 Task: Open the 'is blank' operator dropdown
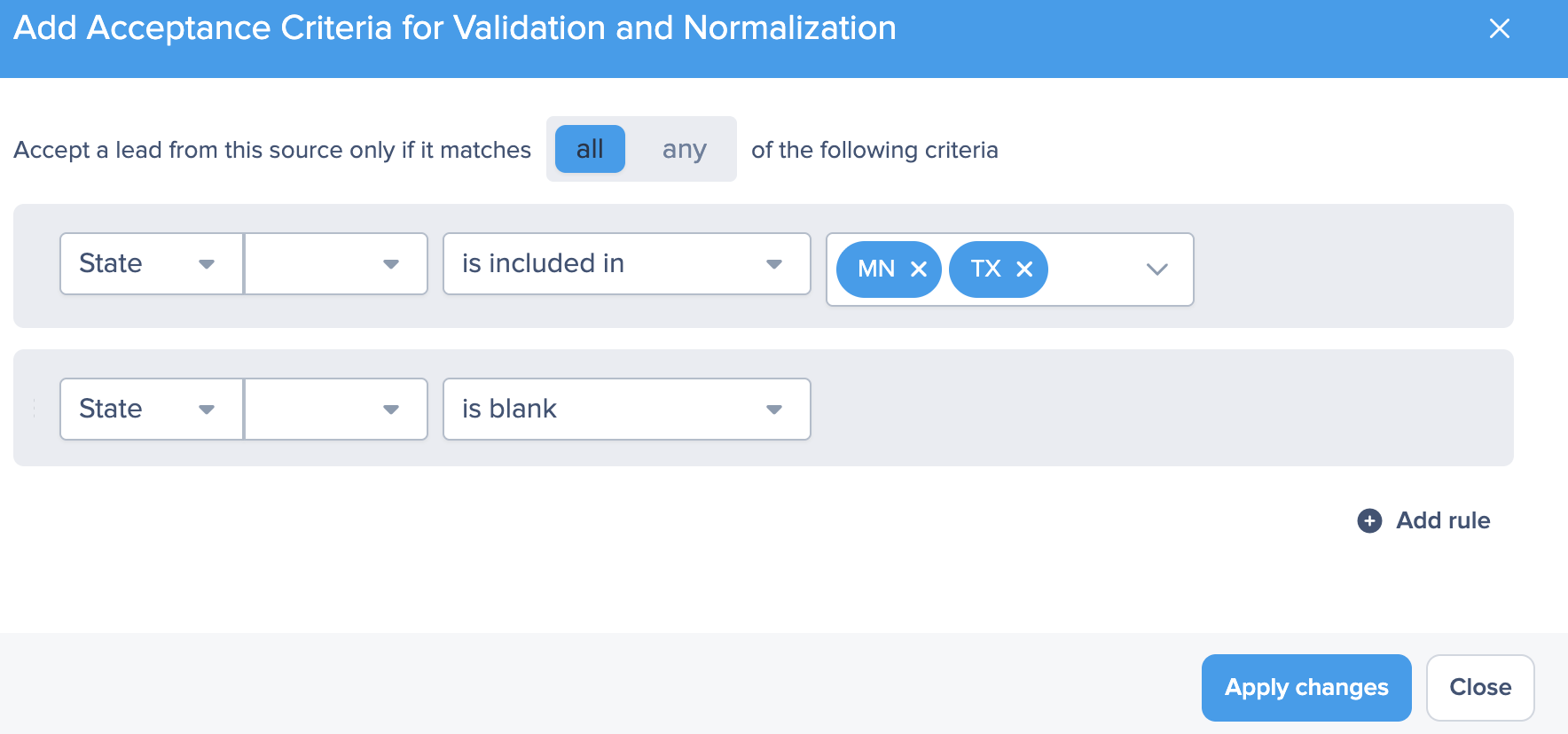626,409
